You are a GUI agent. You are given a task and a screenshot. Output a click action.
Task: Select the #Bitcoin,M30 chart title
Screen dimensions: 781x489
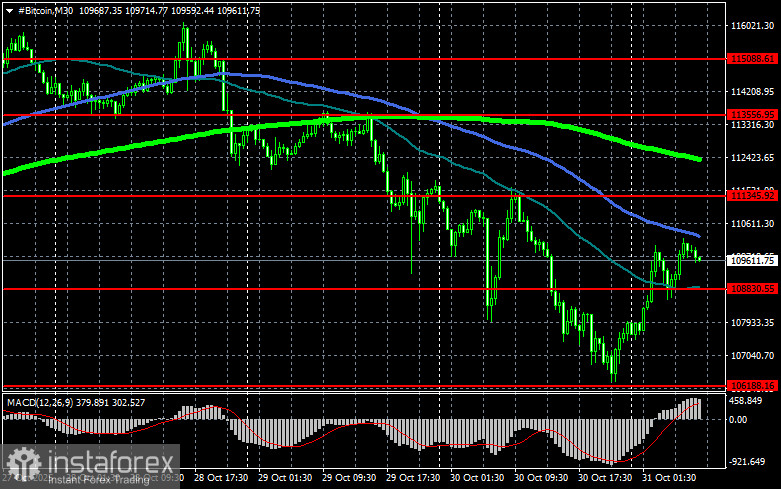click(x=45, y=10)
